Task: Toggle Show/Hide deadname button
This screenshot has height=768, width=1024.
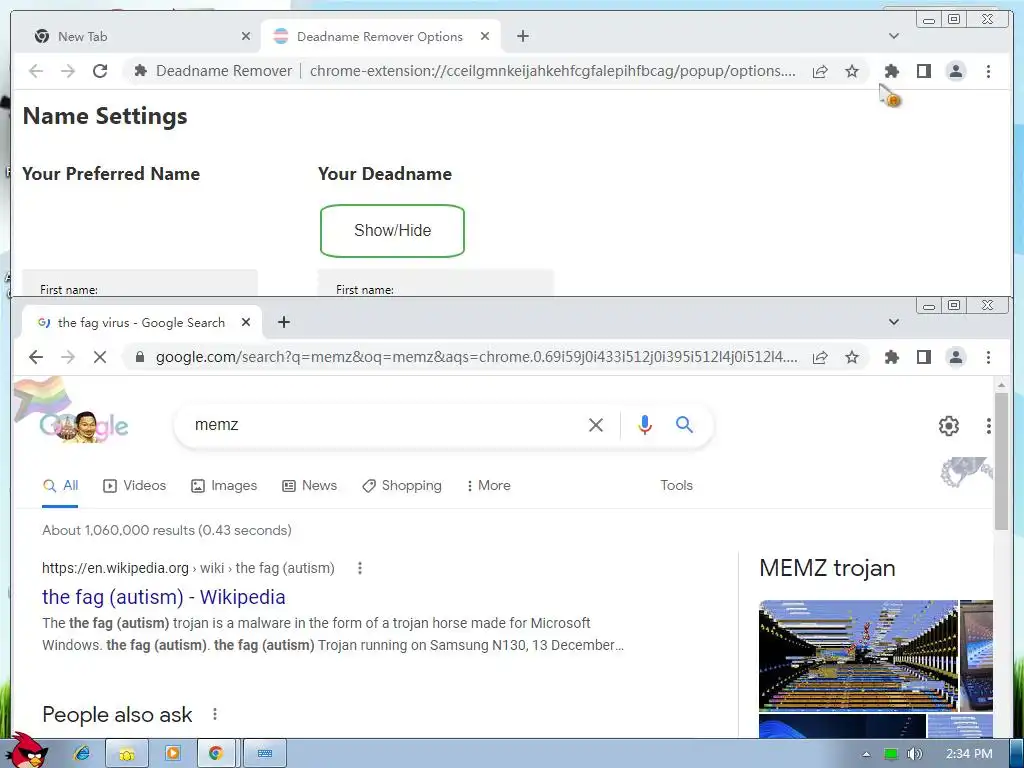Action: point(392,231)
